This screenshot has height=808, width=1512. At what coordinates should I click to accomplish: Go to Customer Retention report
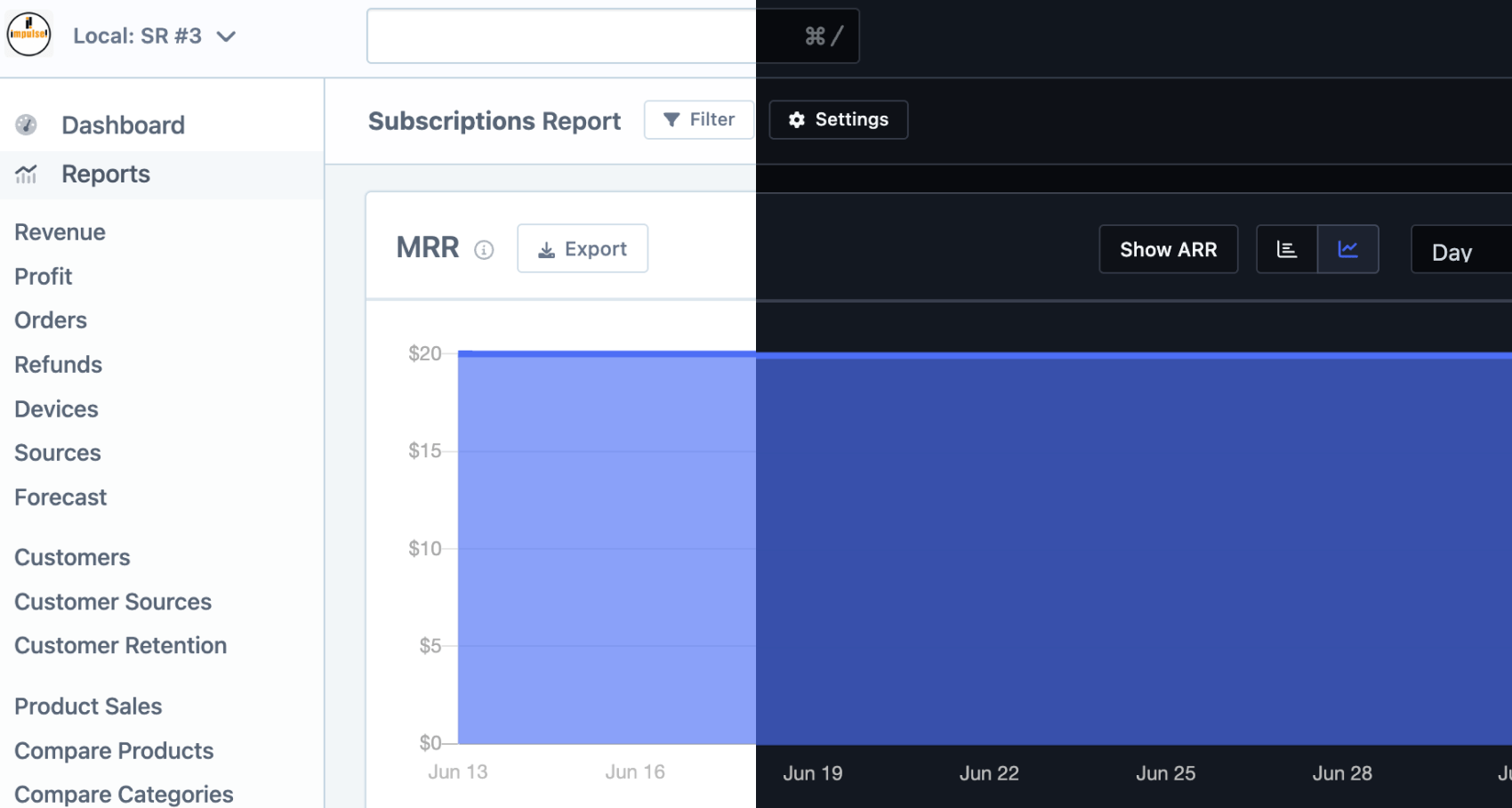[120, 645]
